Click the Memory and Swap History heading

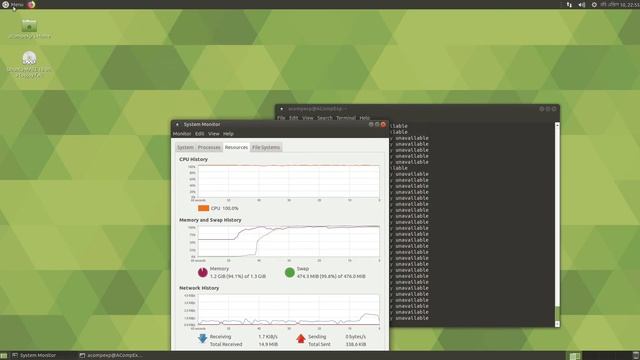click(x=210, y=220)
